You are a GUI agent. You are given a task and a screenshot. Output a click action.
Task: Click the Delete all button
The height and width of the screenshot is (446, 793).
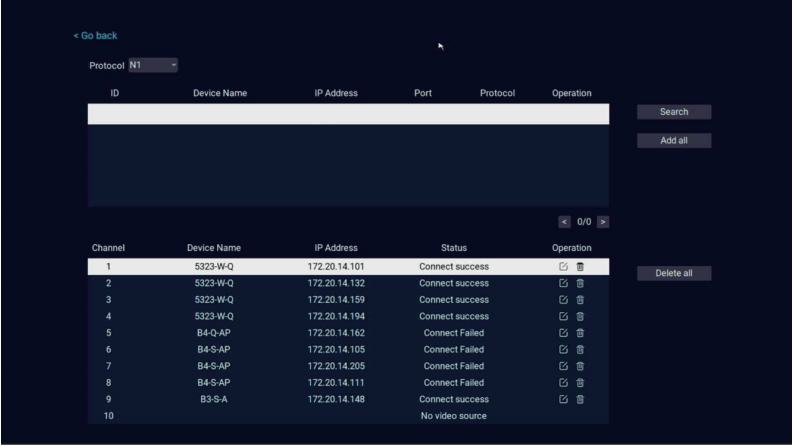coord(674,273)
